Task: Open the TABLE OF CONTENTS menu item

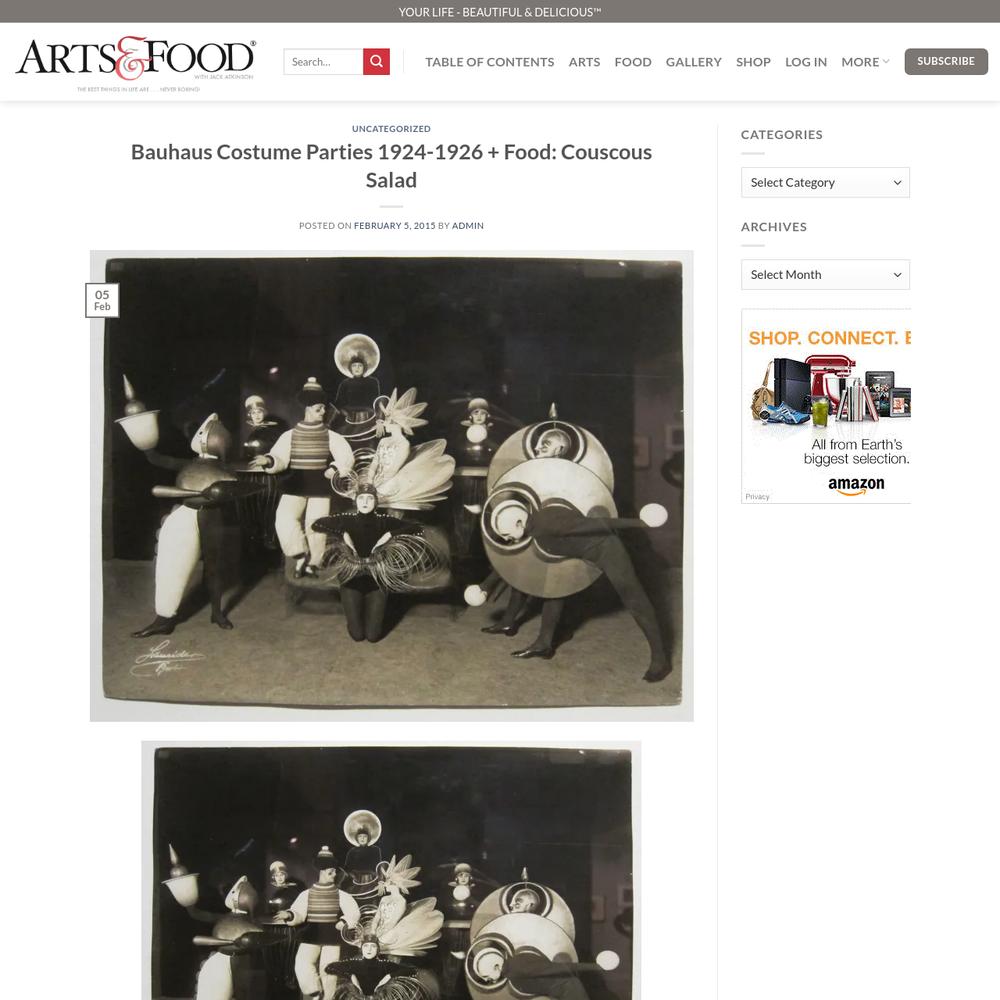Action: pos(490,62)
